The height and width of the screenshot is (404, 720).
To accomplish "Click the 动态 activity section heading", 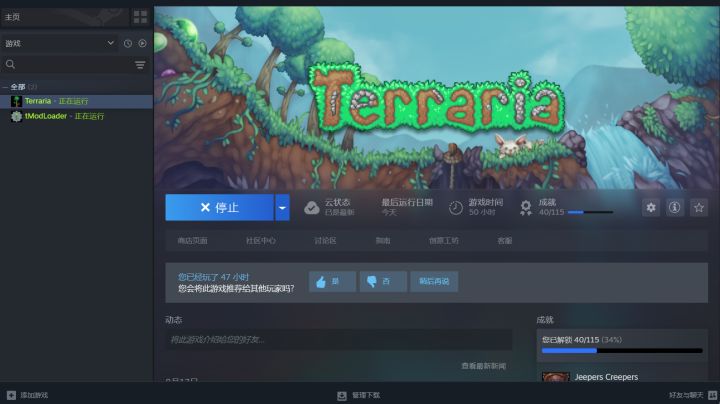I will tap(174, 320).
